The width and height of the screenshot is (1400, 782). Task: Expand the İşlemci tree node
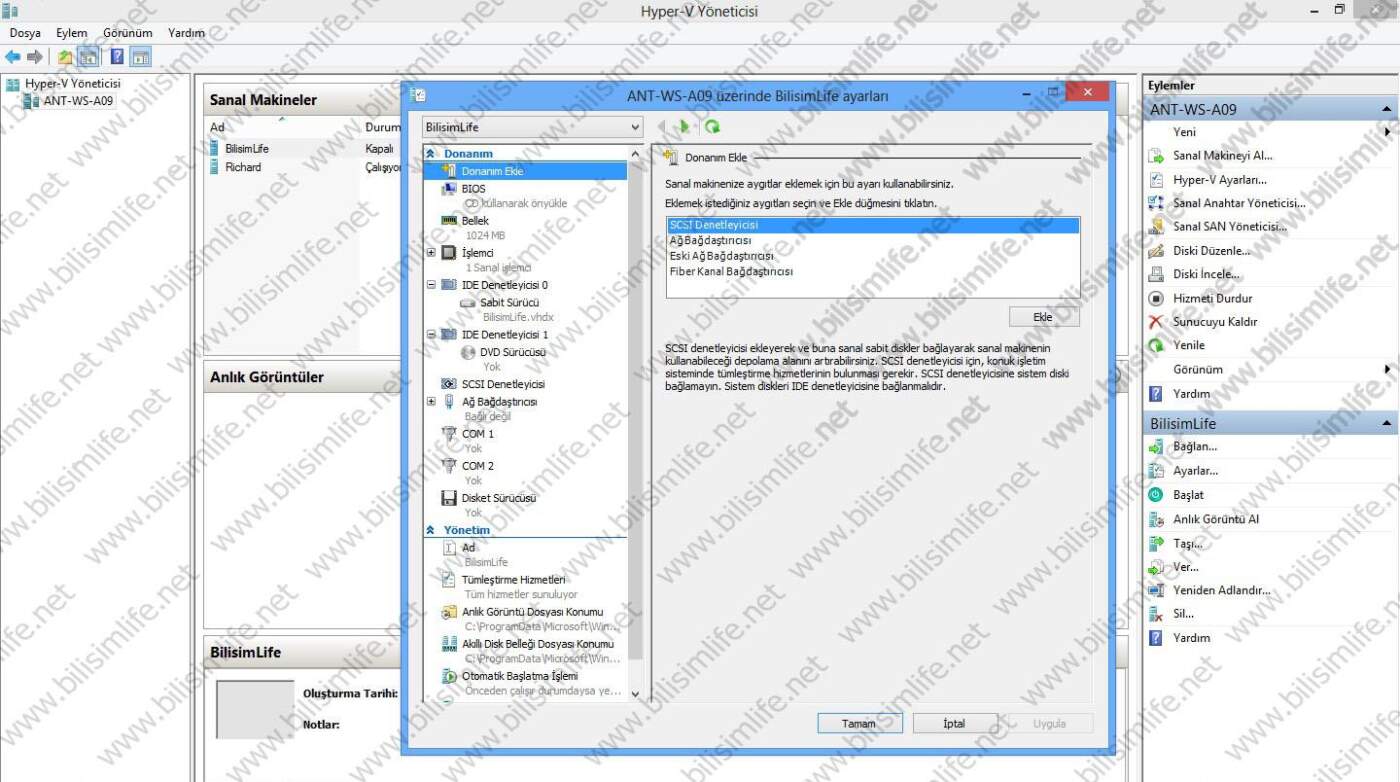431,253
